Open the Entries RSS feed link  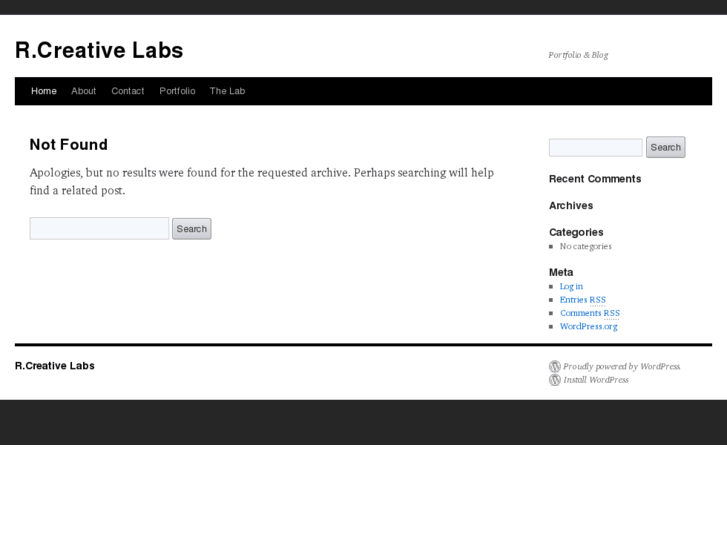pos(582,300)
